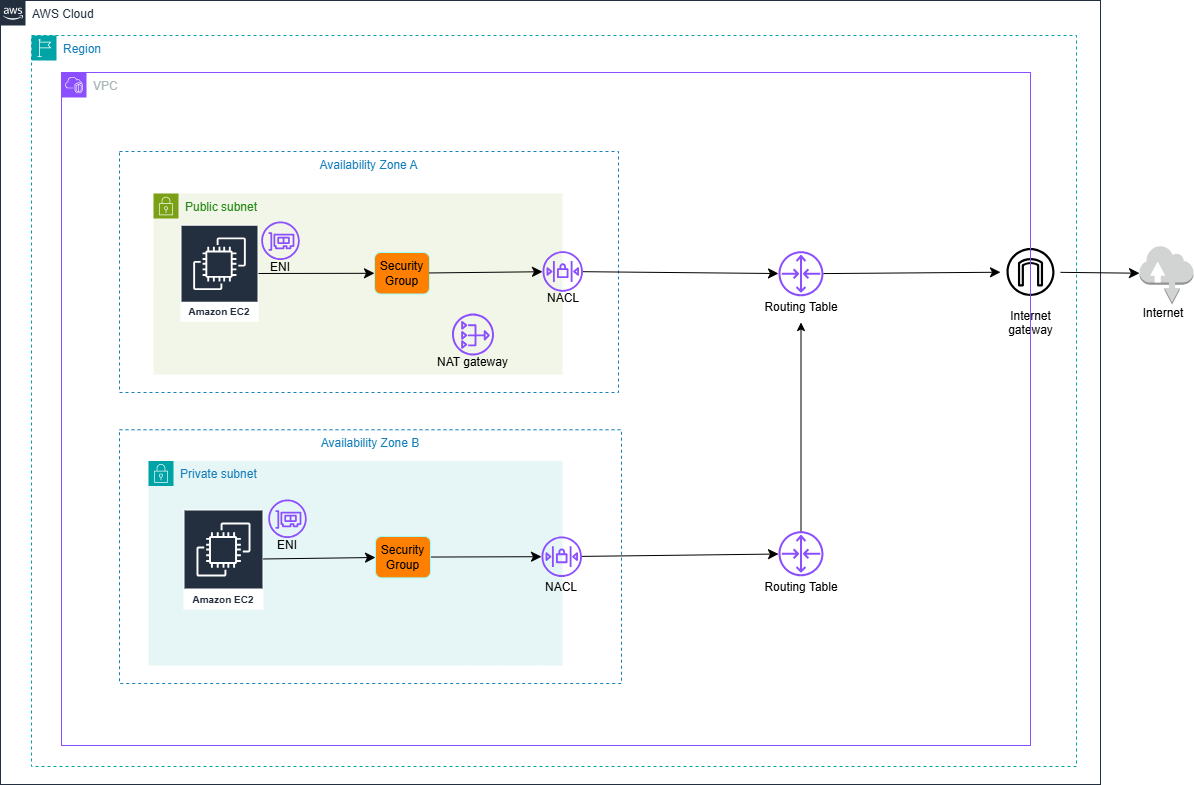Screen dimensions: 1194x785
Task: Toggle the teal lock icon on Private subnet
Action: pos(161,473)
